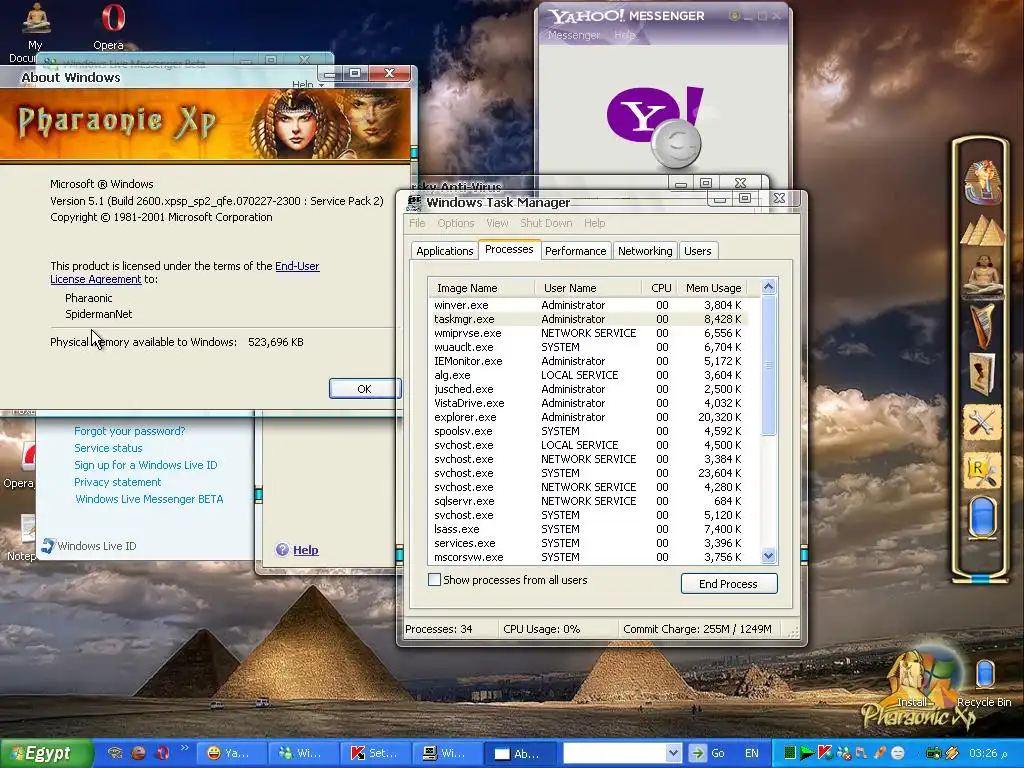
Task: Click the Eye of Horus quick launch icon
Action: tap(115, 753)
